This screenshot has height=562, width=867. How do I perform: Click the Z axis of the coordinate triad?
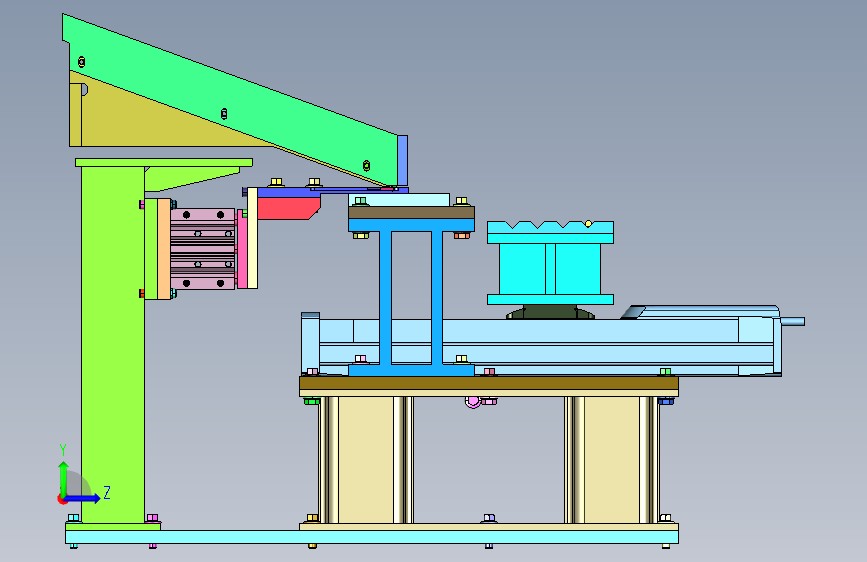83,498
